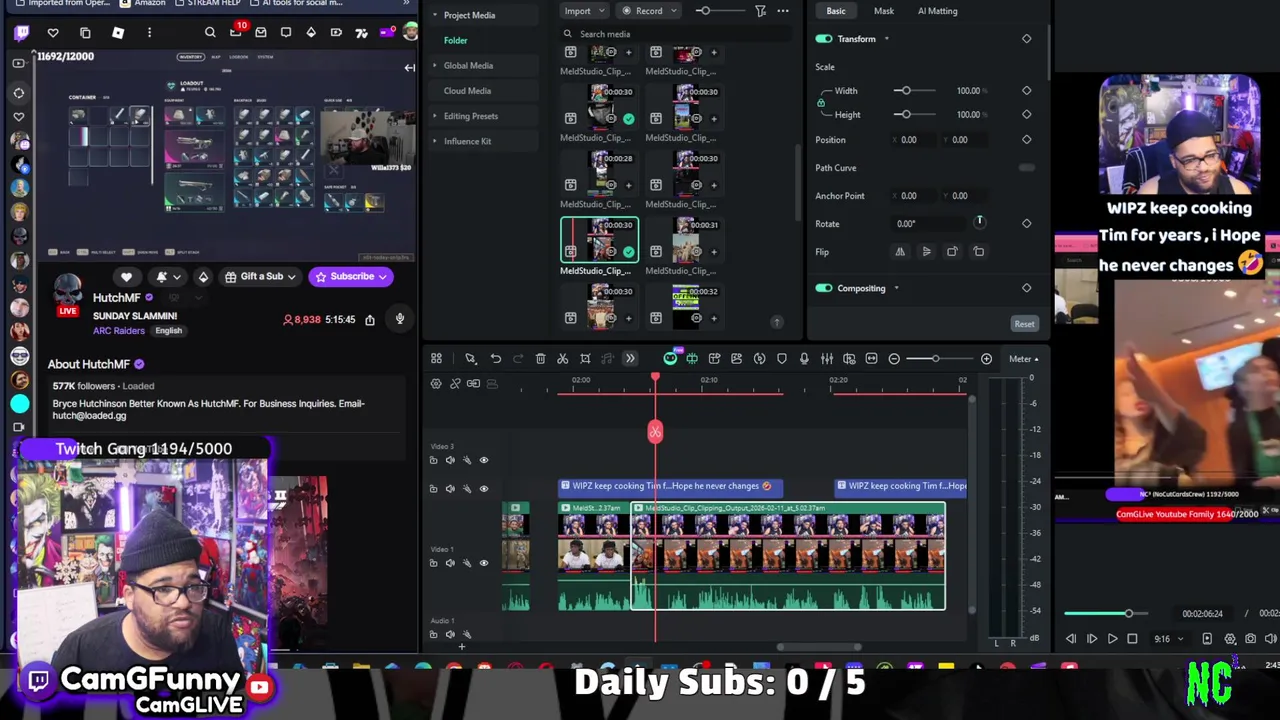Switch to the Mask tab

point(884,11)
